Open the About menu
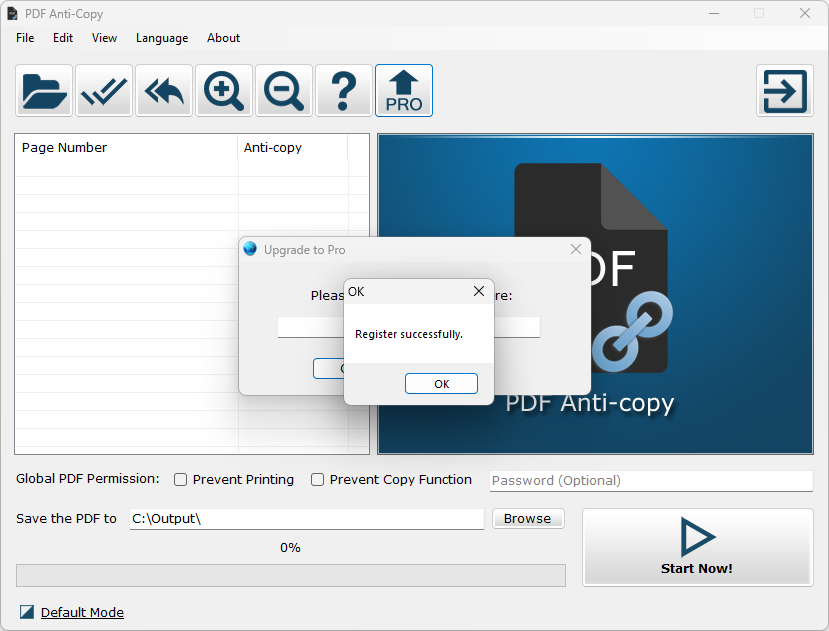 [x=223, y=38]
